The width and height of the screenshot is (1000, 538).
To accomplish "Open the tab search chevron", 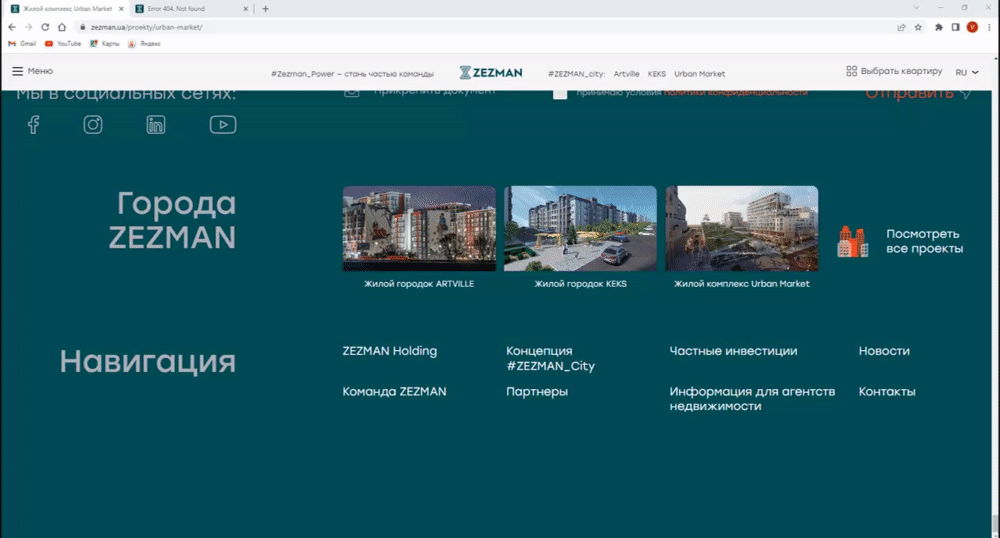I will pos(916,8).
